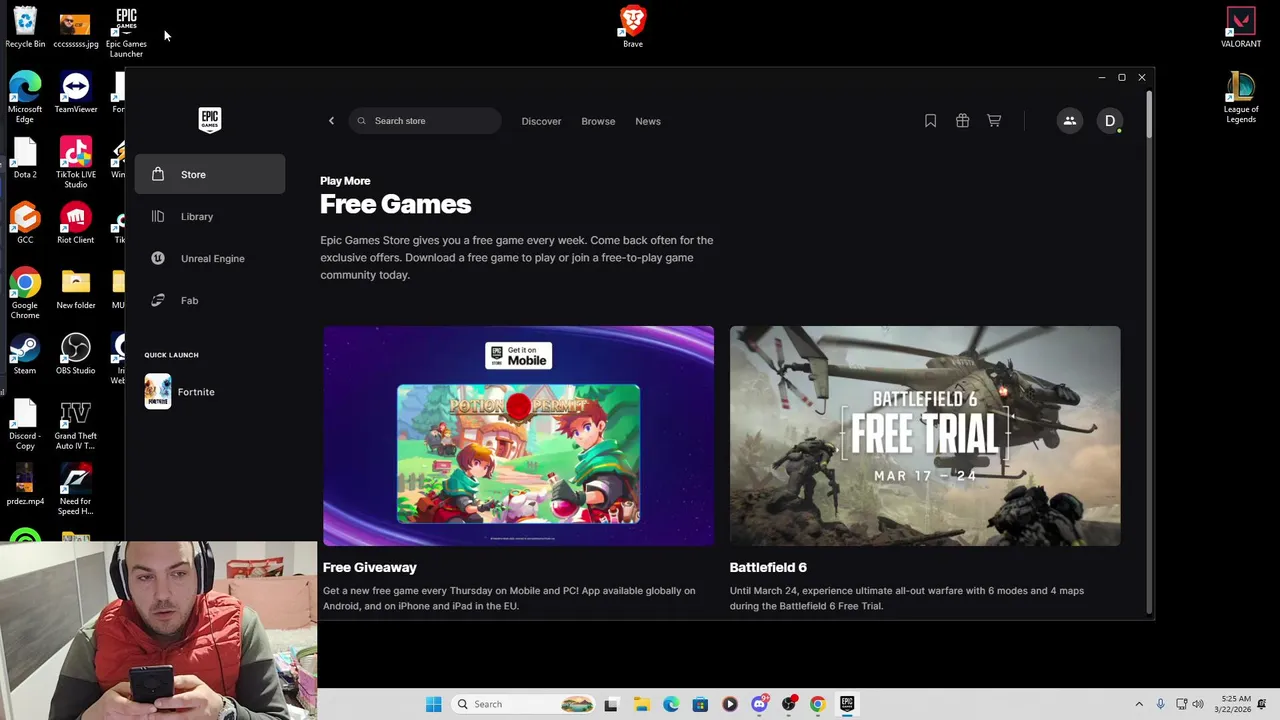The width and height of the screenshot is (1280, 720).
Task: Open the wishlist bookmark icon
Action: 930,121
